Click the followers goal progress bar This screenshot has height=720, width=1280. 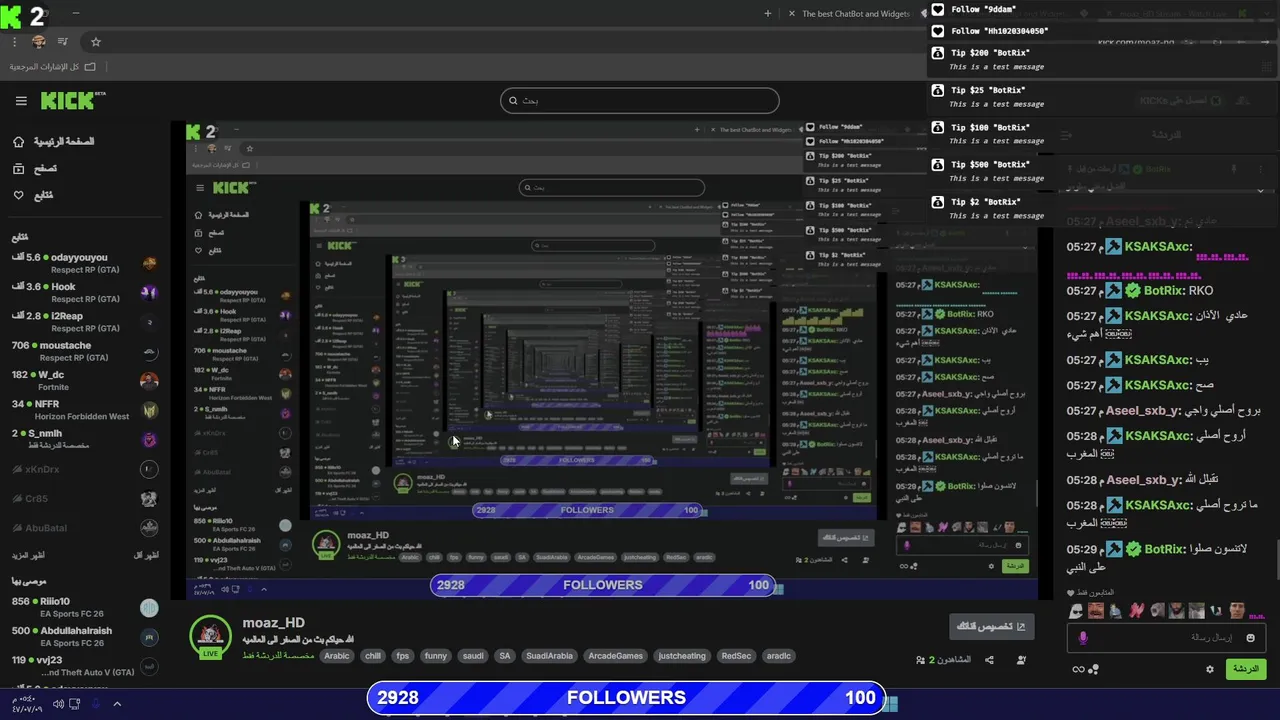tap(627, 698)
